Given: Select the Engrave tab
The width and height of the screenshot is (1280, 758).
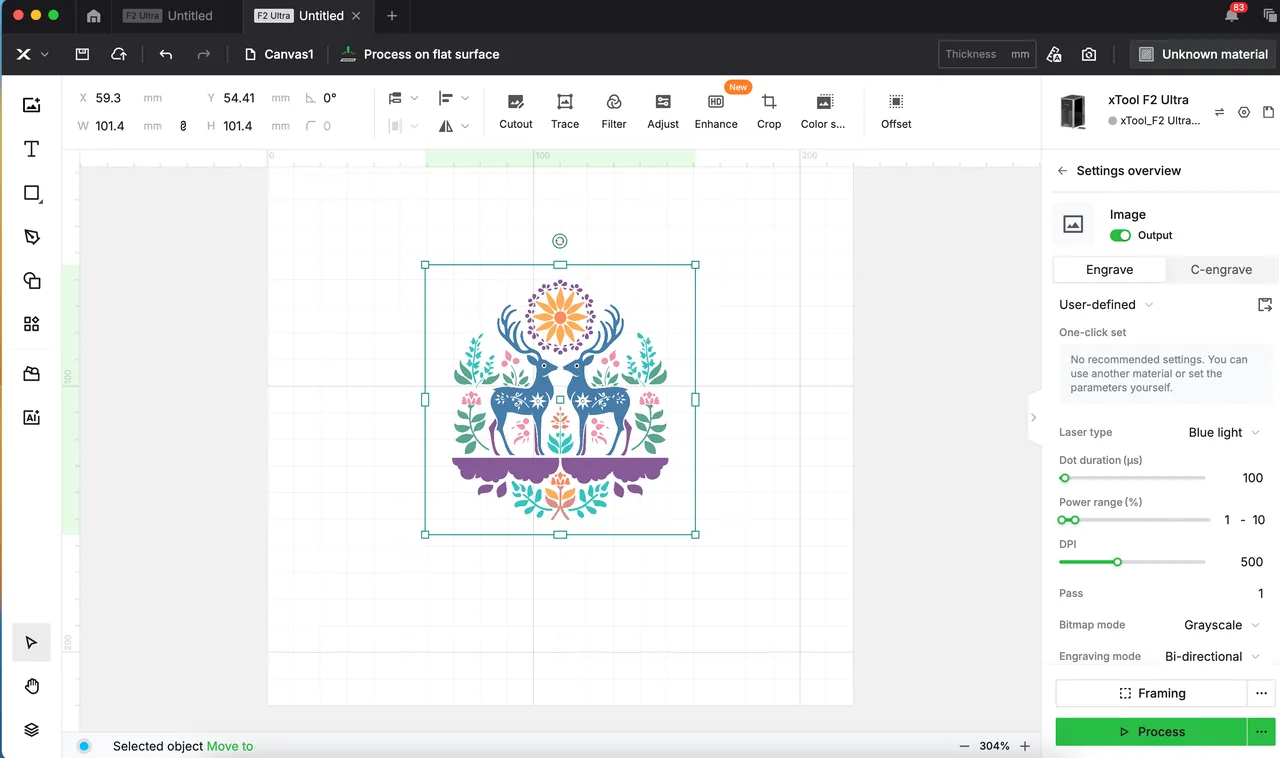Looking at the screenshot, I should tap(1109, 270).
